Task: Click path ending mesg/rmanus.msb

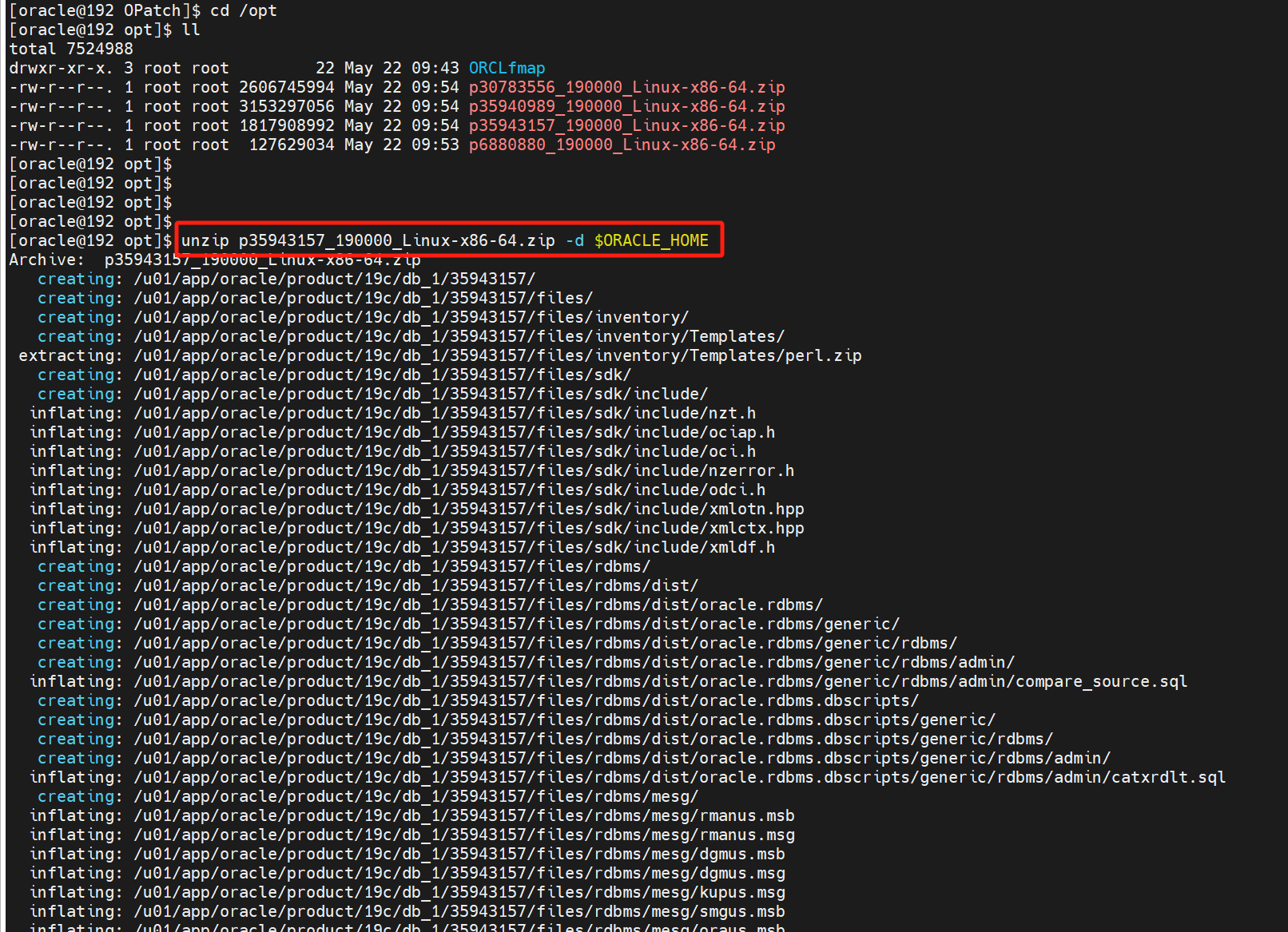Action: tap(464, 815)
